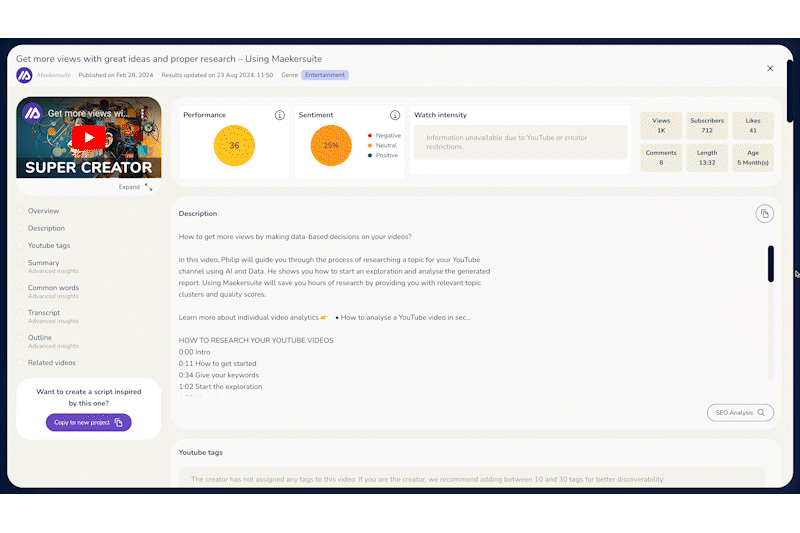The height and width of the screenshot is (533, 800).
Task: Select the Positive sentiment legend item
Action: coord(383,155)
